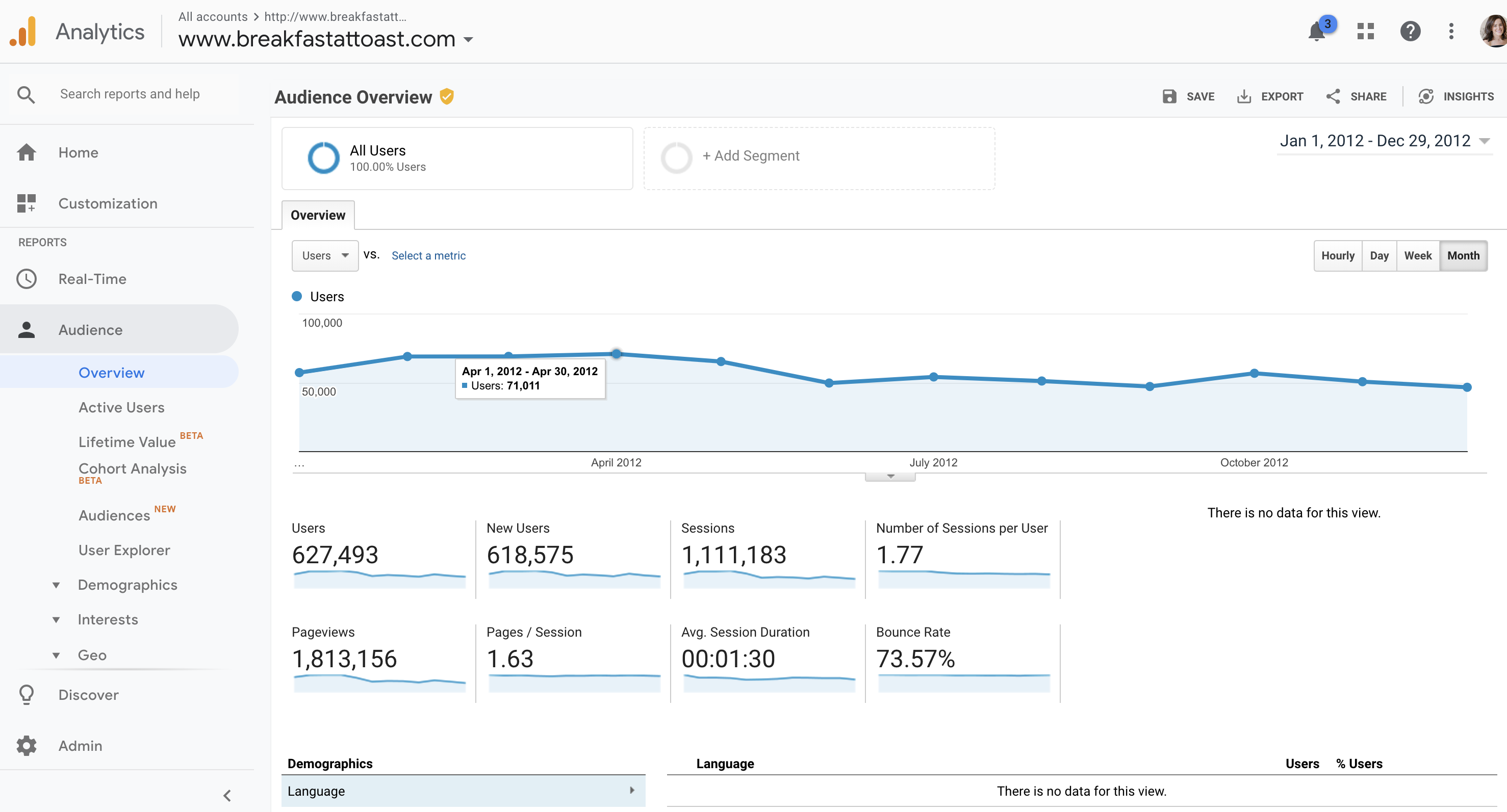
Task: Open the date range selector
Action: pyautogui.click(x=1384, y=141)
